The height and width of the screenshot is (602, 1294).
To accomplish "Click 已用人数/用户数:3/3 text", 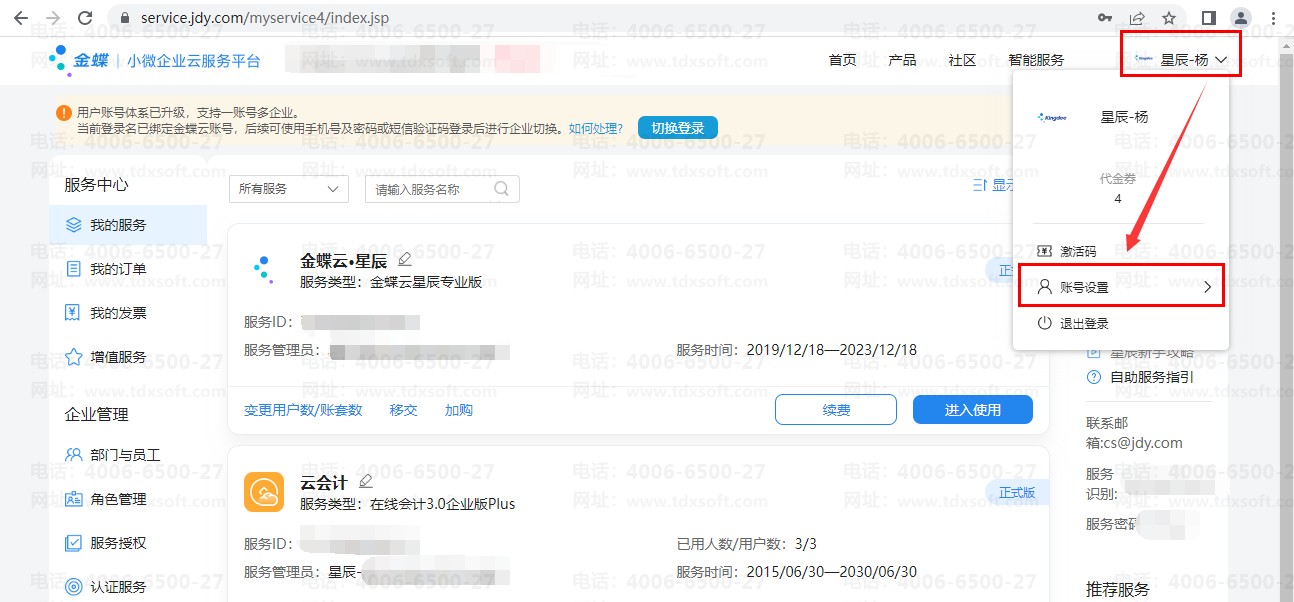I will point(747,544).
